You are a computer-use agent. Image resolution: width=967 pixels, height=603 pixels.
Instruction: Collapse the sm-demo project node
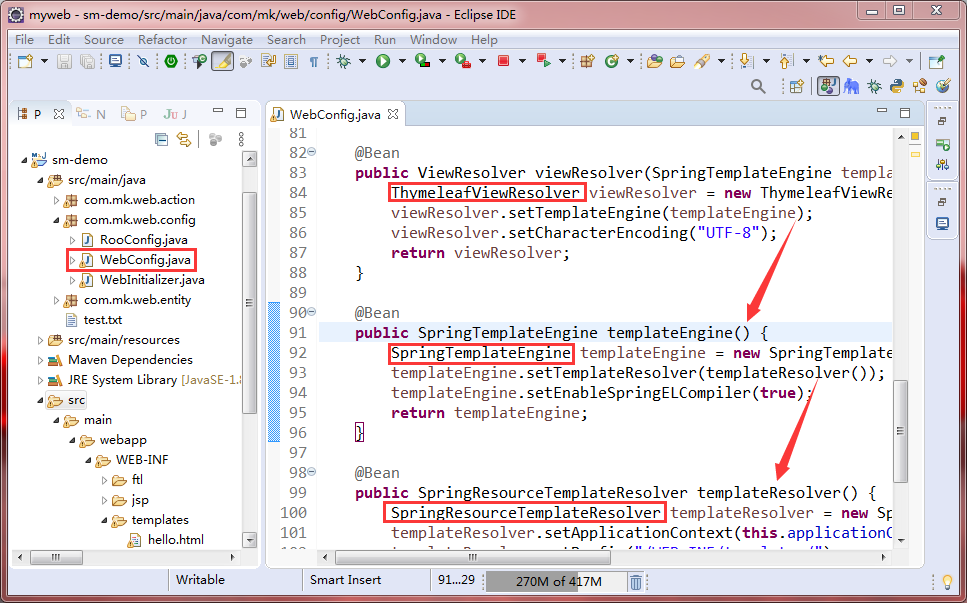(x=24, y=160)
